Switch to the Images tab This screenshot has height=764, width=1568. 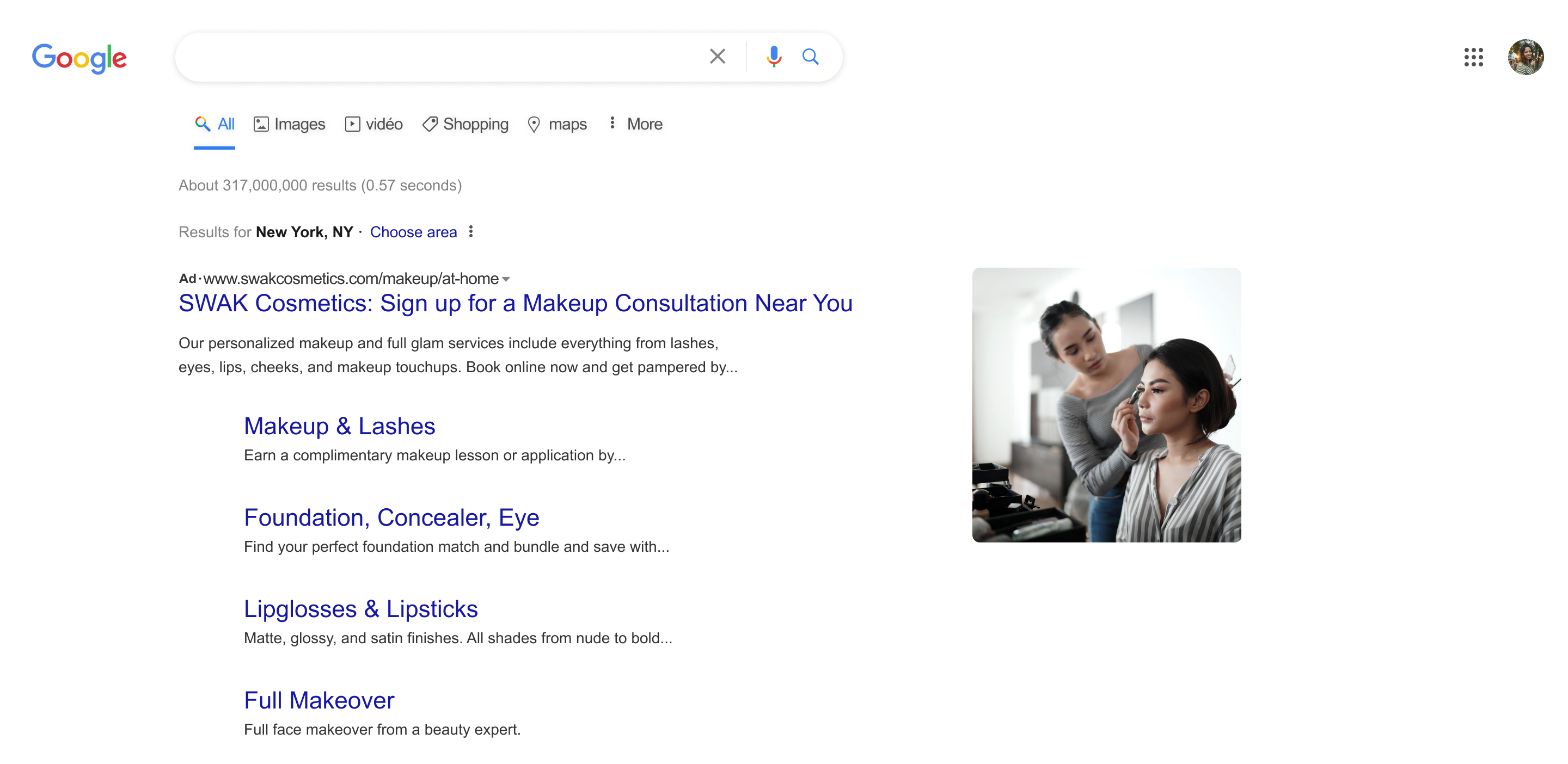tap(289, 124)
